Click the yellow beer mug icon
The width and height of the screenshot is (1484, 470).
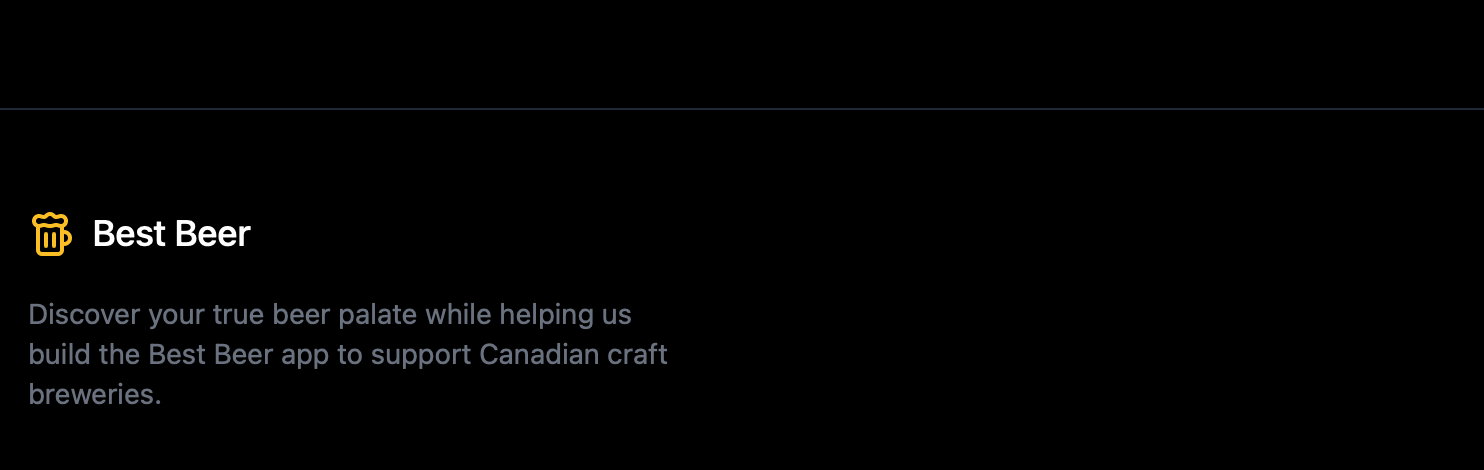[x=50, y=234]
